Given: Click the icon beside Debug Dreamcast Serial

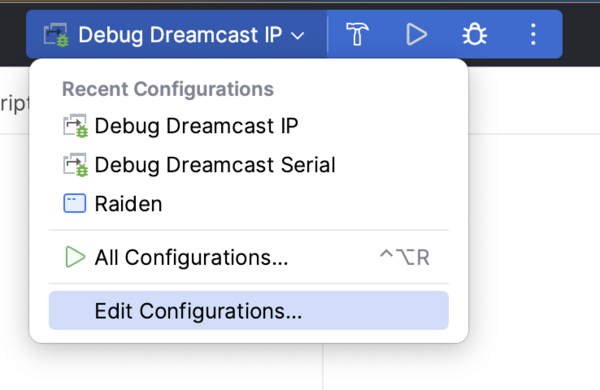Looking at the screenshot, I should point(75,165).
